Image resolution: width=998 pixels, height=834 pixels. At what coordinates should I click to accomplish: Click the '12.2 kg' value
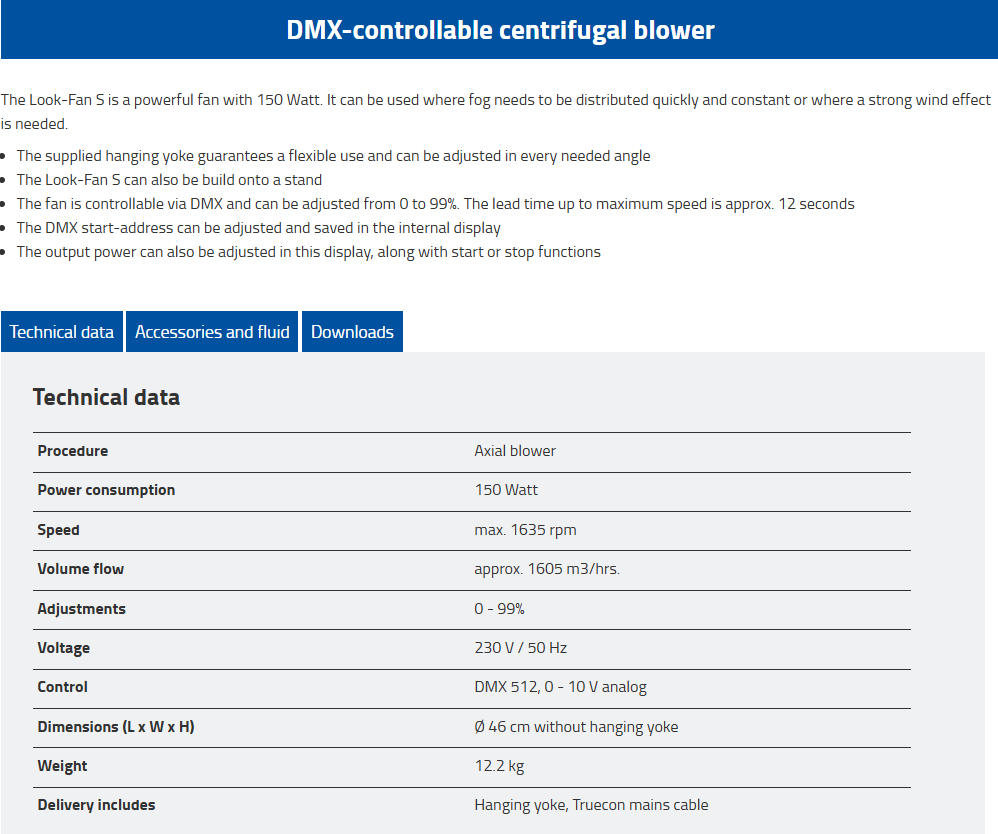coord(499,766)
